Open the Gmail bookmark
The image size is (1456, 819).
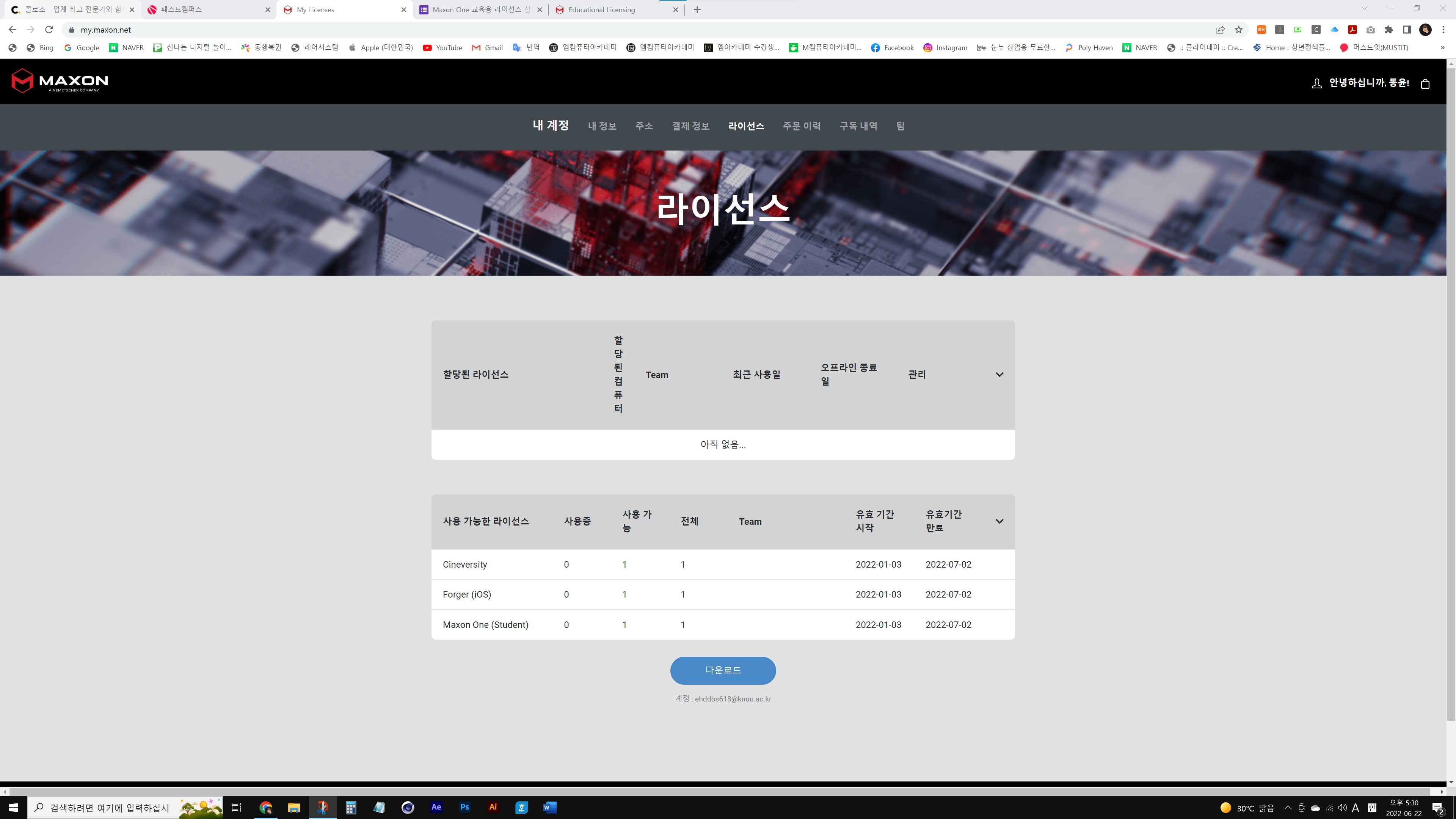click(x=487, y=47)
